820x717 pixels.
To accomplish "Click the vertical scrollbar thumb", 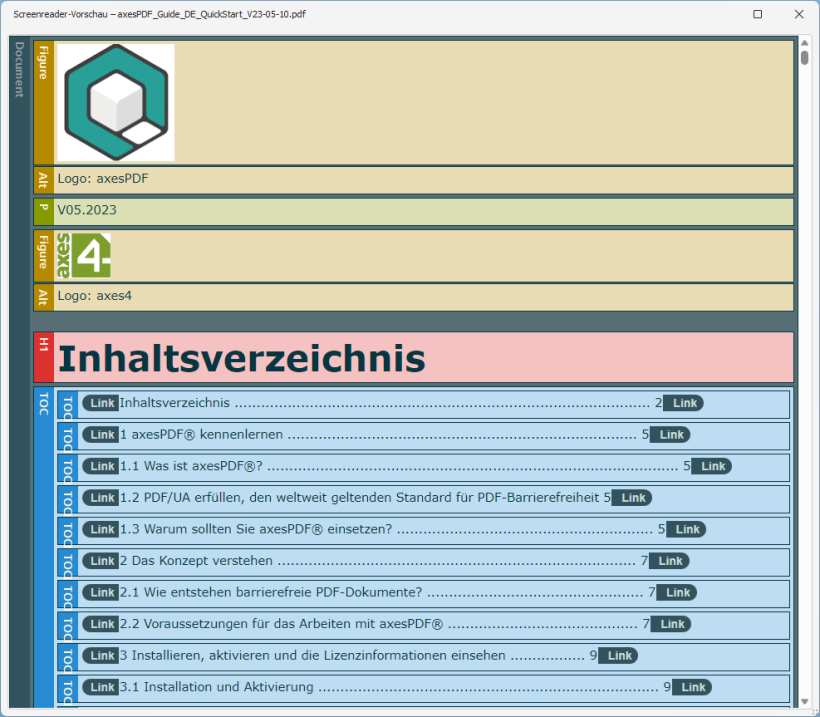I will click(805, 58).
